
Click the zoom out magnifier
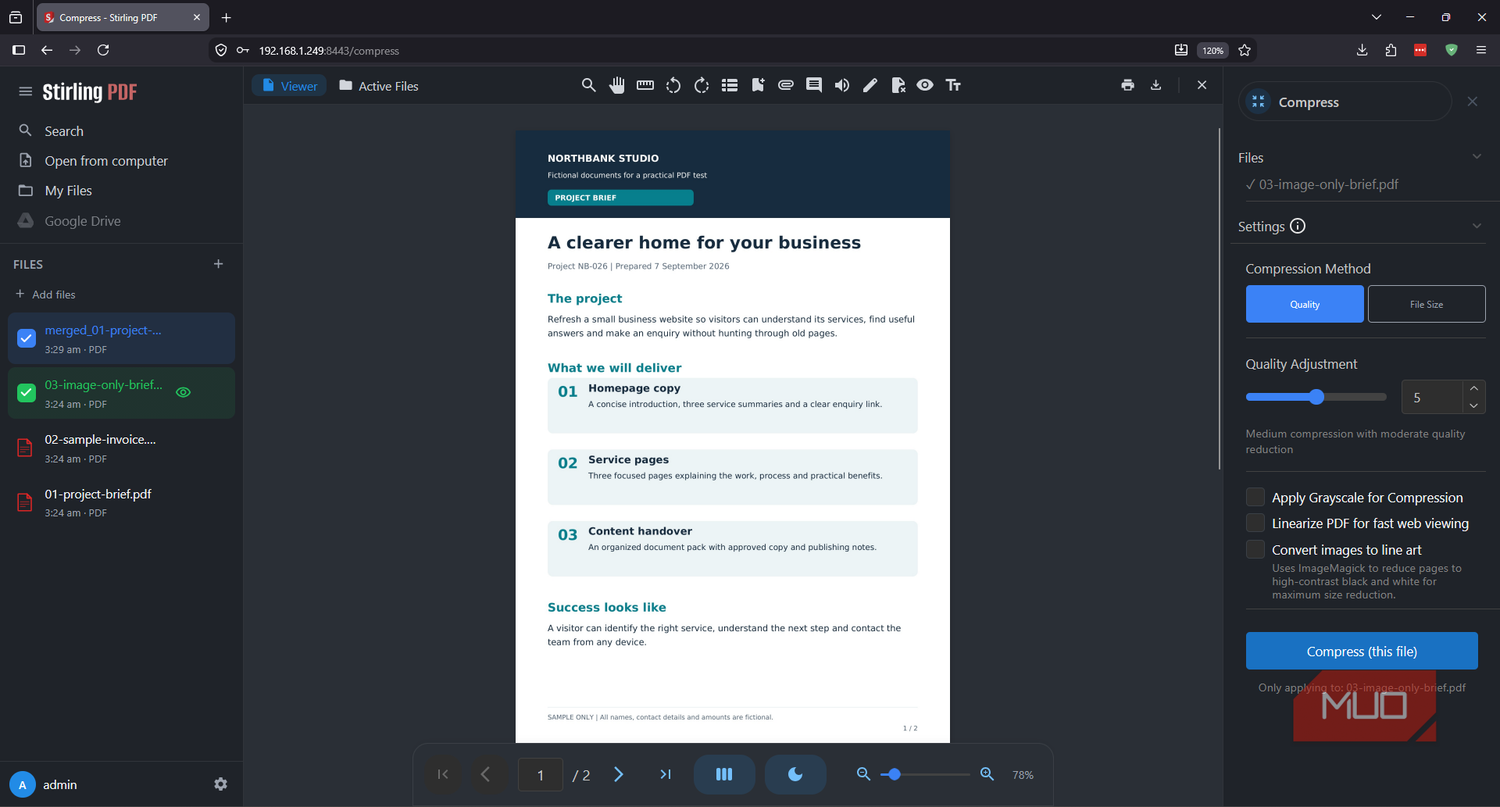pyautogui.click(x=864, y=774)
